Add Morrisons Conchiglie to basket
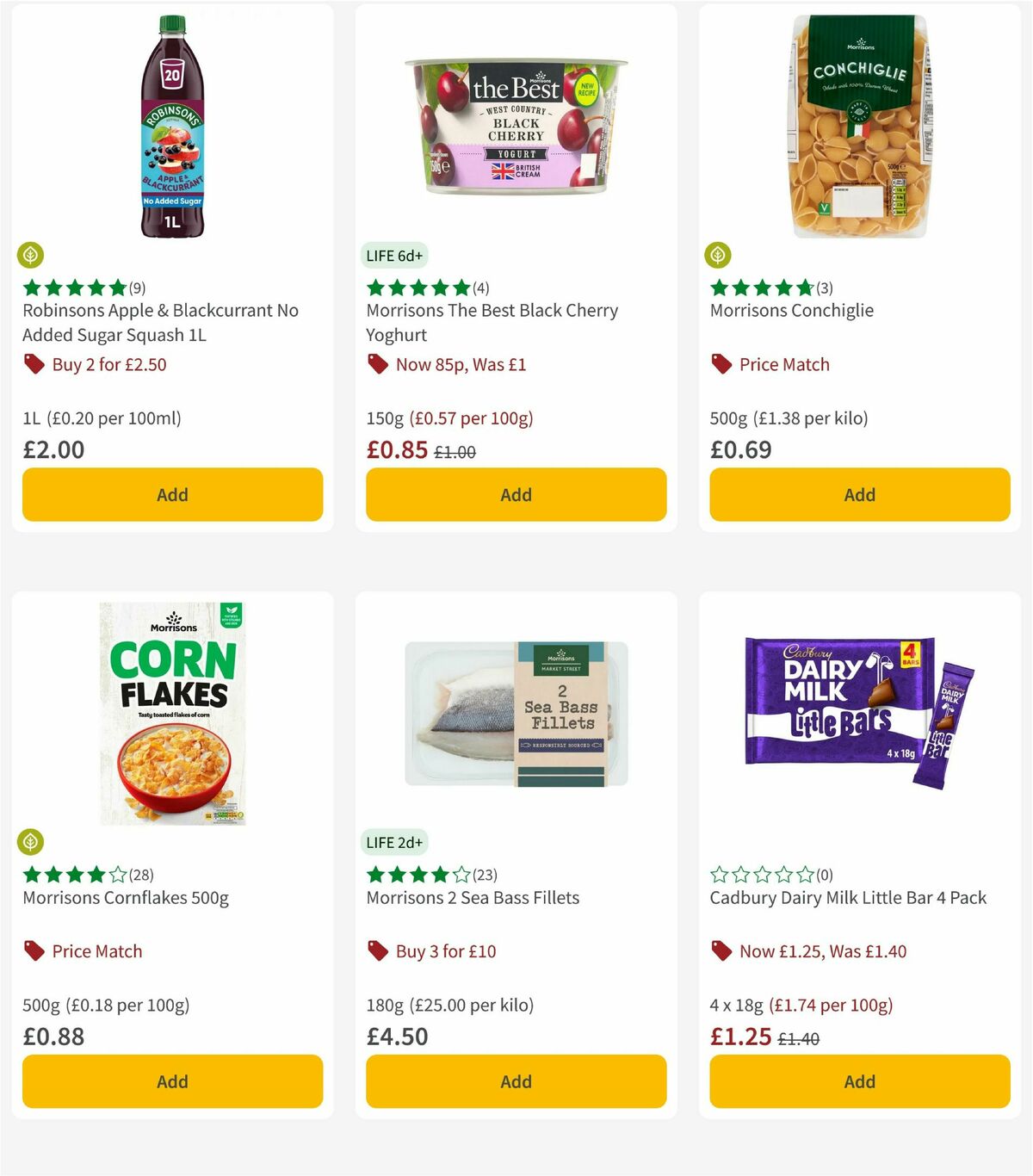 tap(858, 494)
